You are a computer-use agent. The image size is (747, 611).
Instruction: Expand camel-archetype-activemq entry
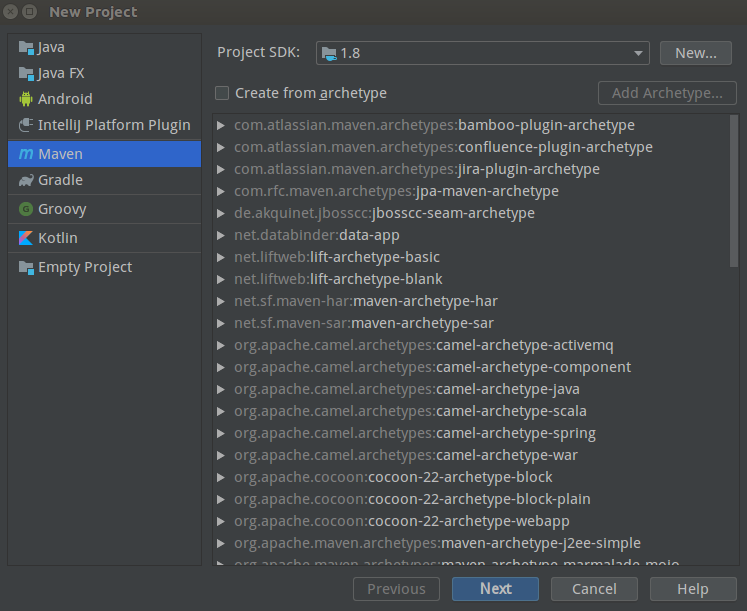click(x=221, y=345)
